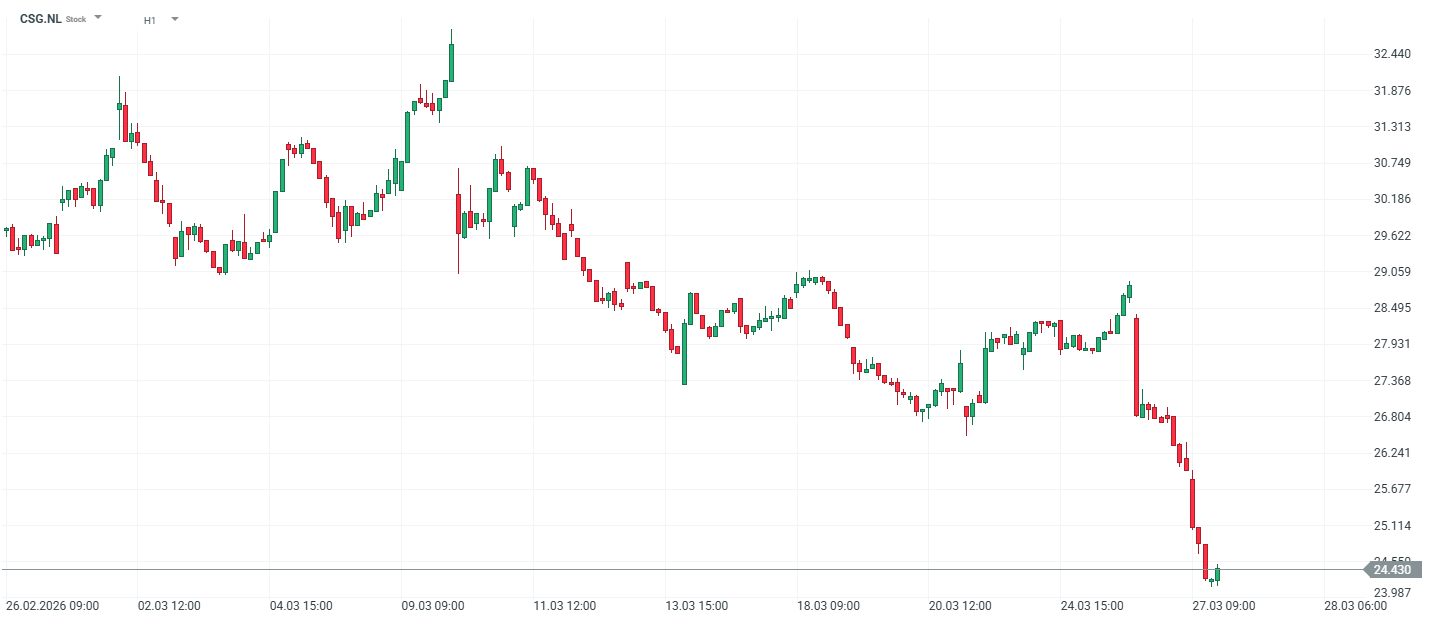Screen dimensions: 1434x623
Task: Click the 28.495 price axis label
Action: (x=1392, y=308)
